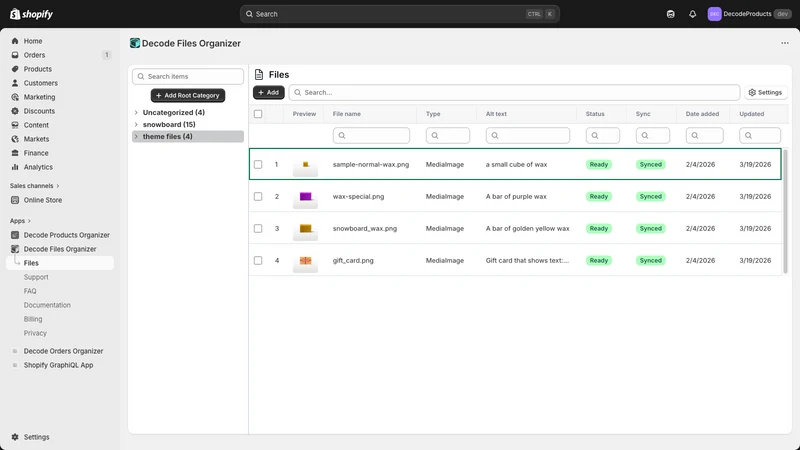Expand the snowboard (15) category

pos(136,124)
